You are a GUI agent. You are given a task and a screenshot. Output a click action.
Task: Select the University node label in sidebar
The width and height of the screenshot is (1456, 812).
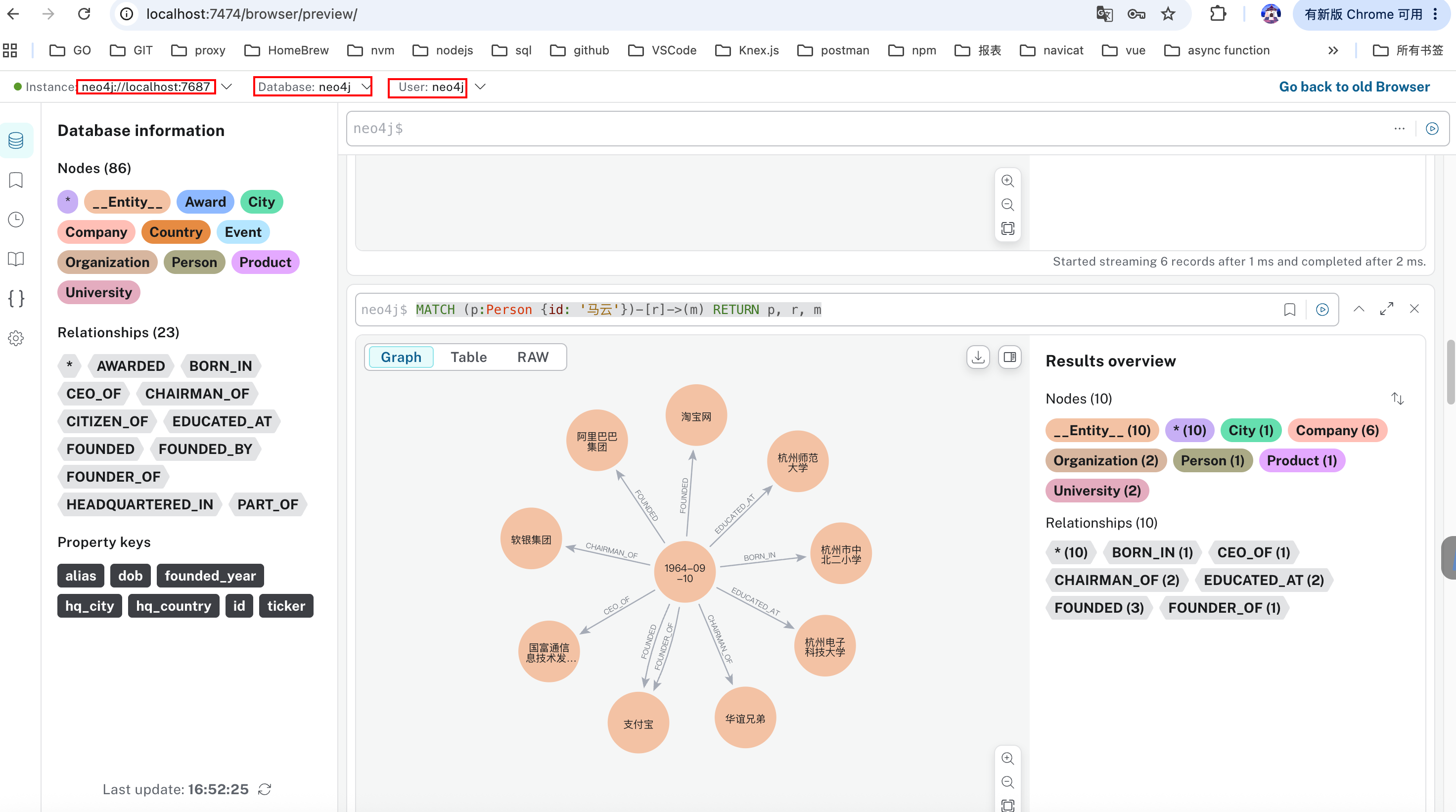coord(99,293)
